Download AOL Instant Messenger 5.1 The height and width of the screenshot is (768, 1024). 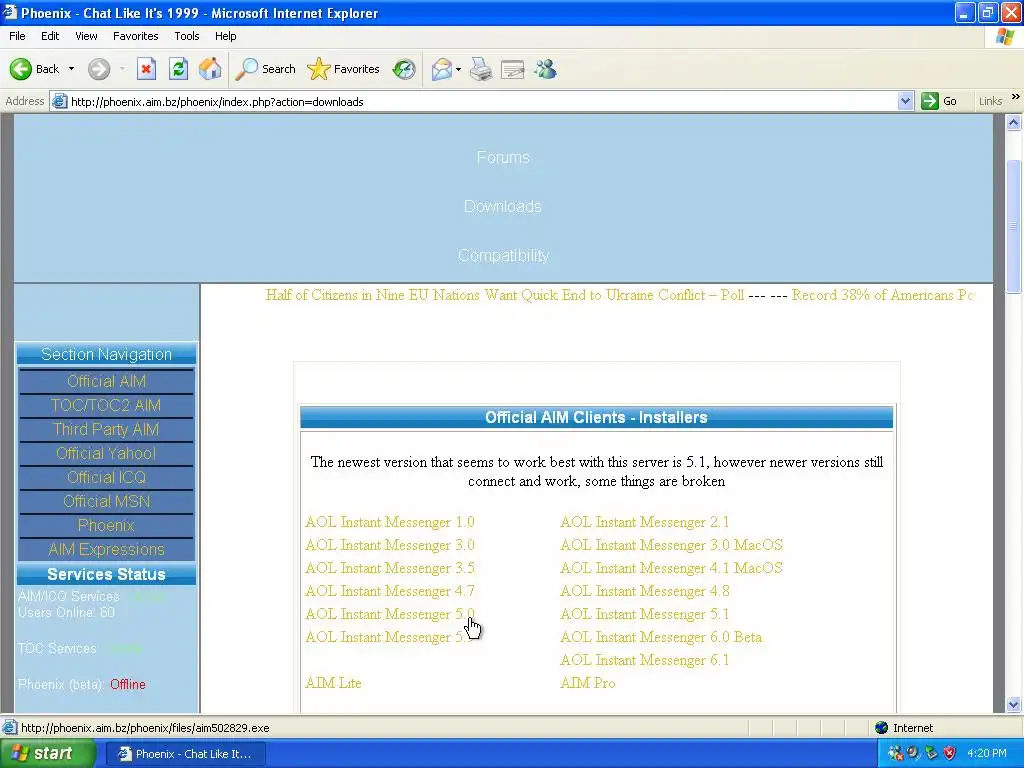click(645, 614)
